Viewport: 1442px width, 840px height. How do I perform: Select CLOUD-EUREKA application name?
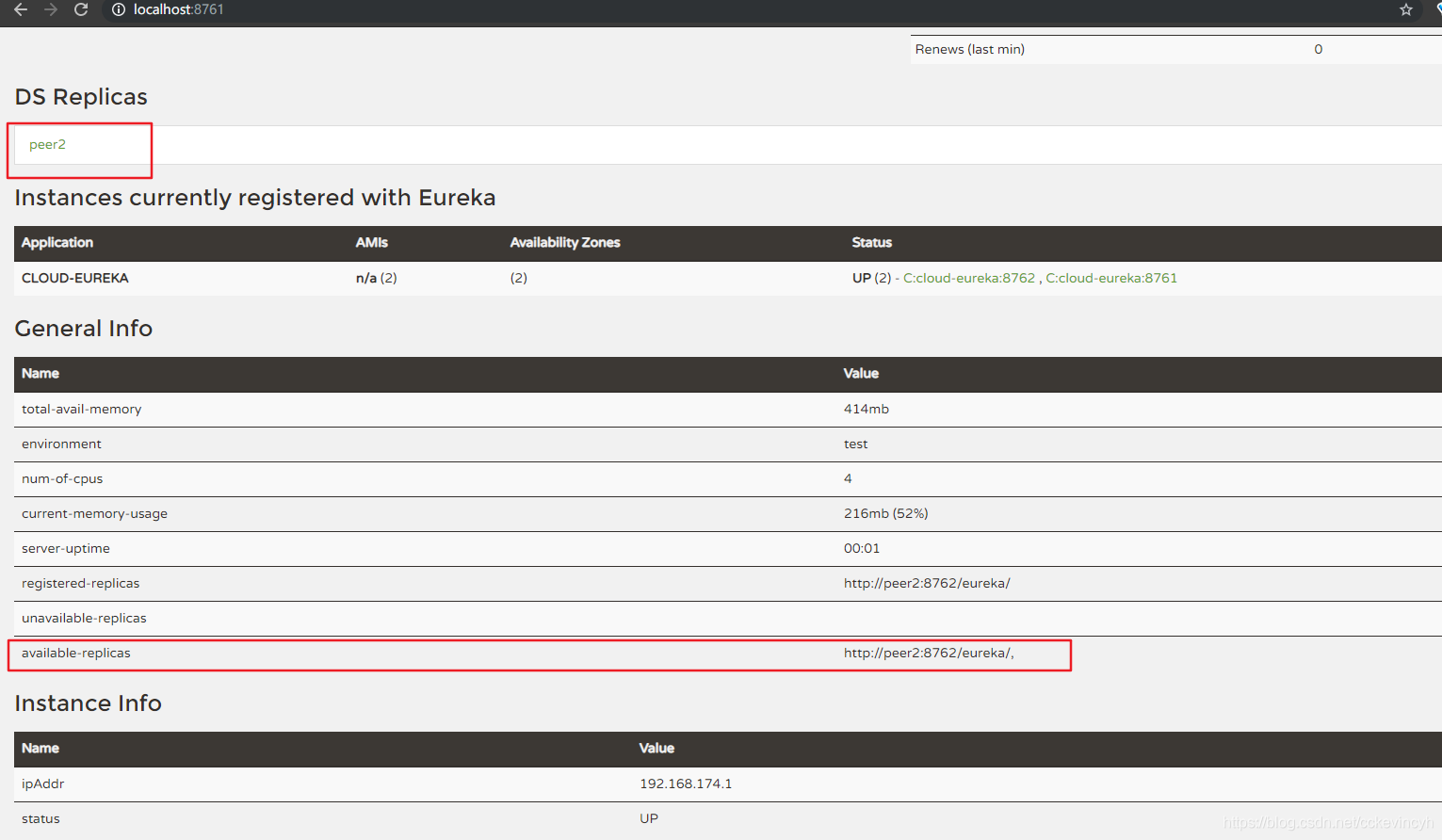pyautogui.click(x=75, y=278)
